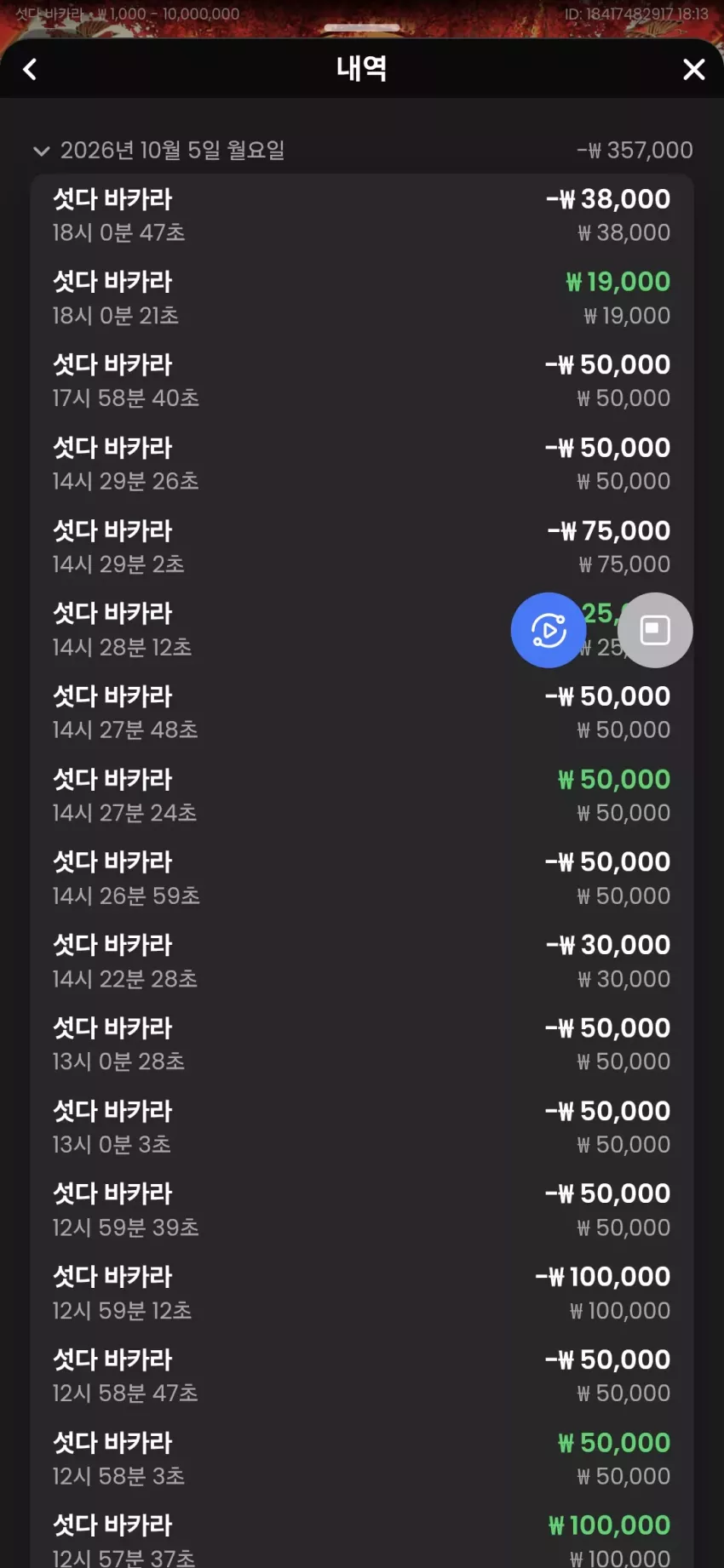
Task: Collapse the 2026년 10월 5일 월요일 section
Action: tap(41, 151)
